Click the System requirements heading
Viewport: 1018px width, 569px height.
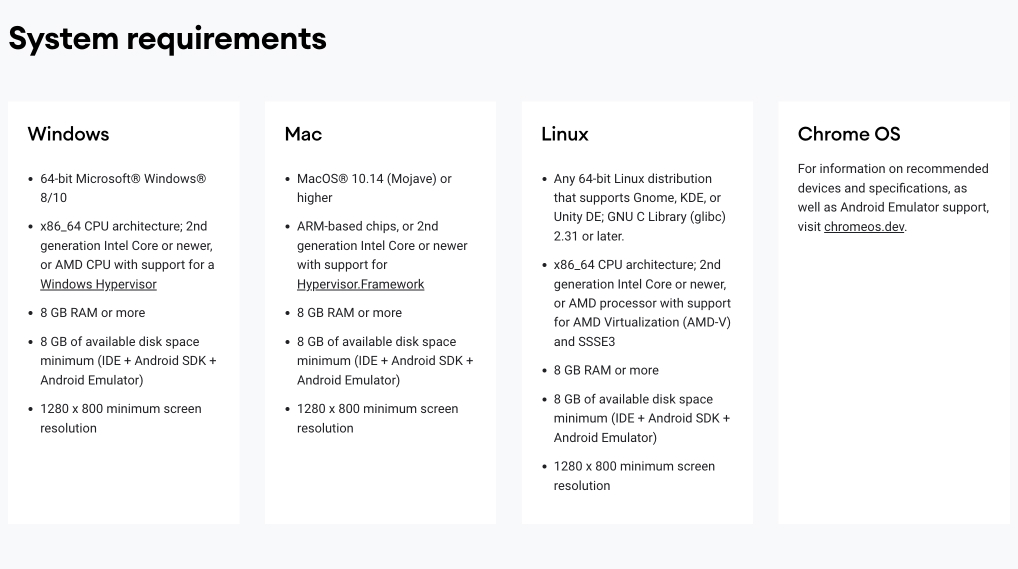[168, 38]
